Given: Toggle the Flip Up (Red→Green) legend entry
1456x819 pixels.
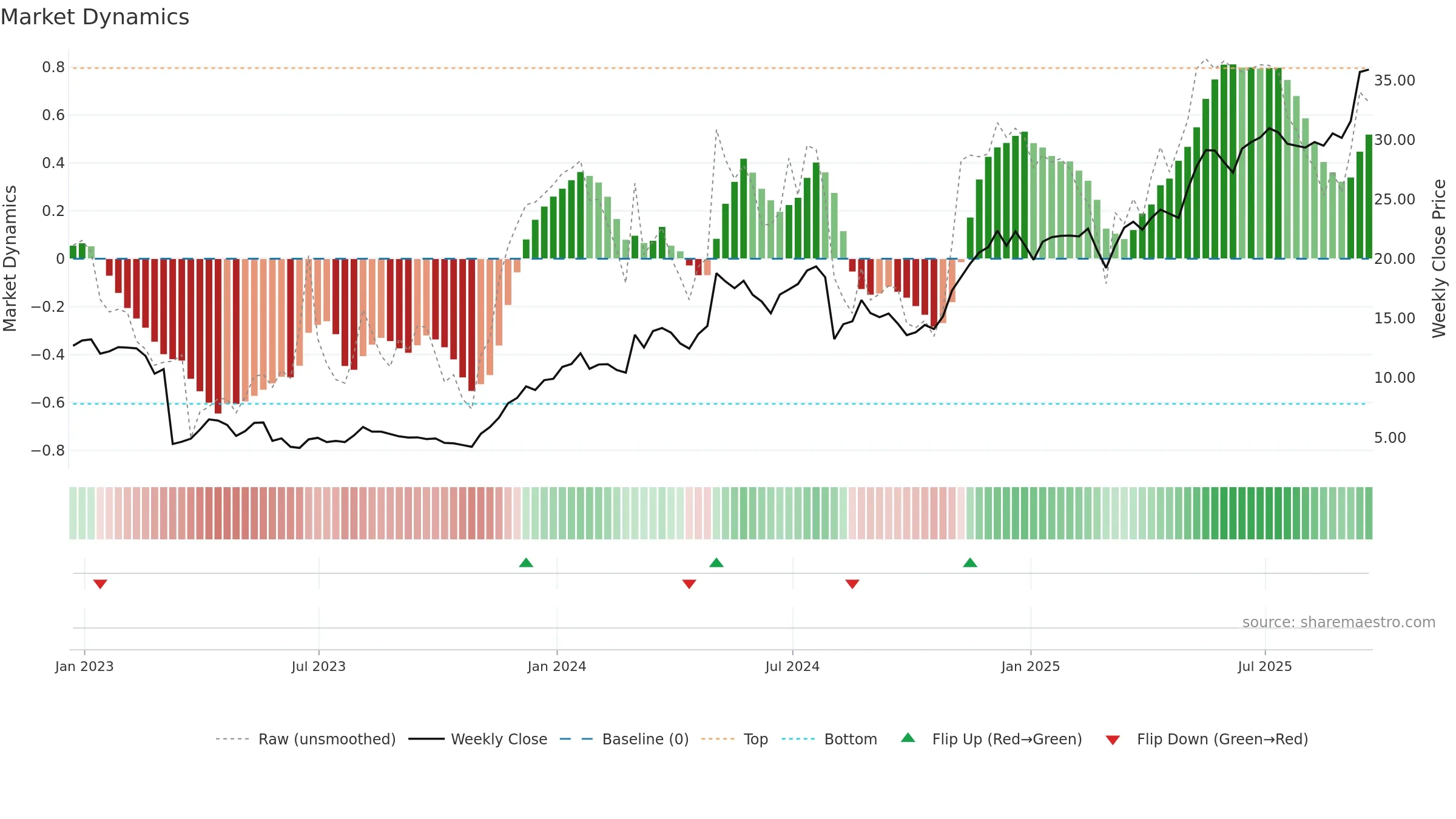Looking at the screenshot, I should click(991, 739).
